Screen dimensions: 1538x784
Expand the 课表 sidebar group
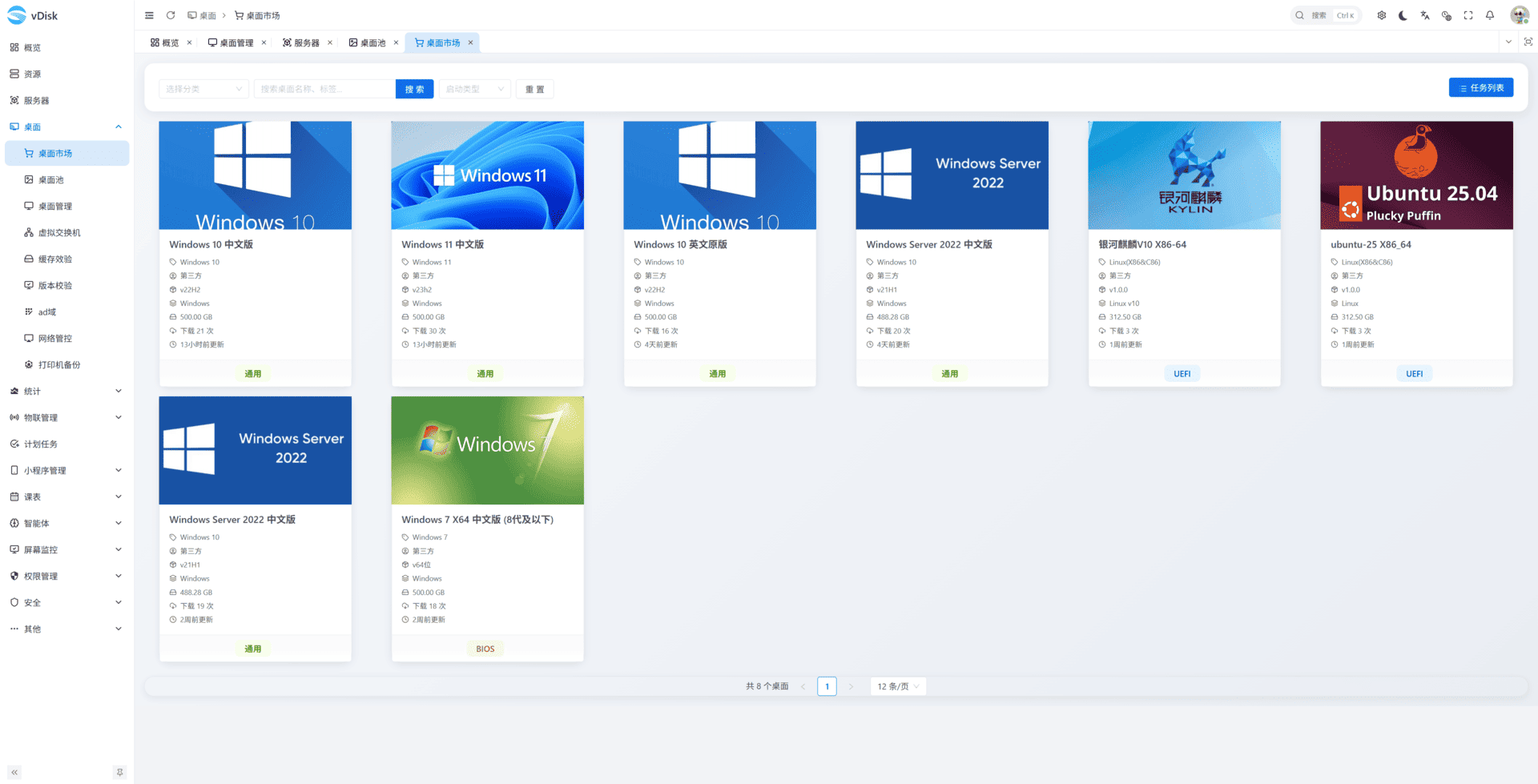coord(66,497)
